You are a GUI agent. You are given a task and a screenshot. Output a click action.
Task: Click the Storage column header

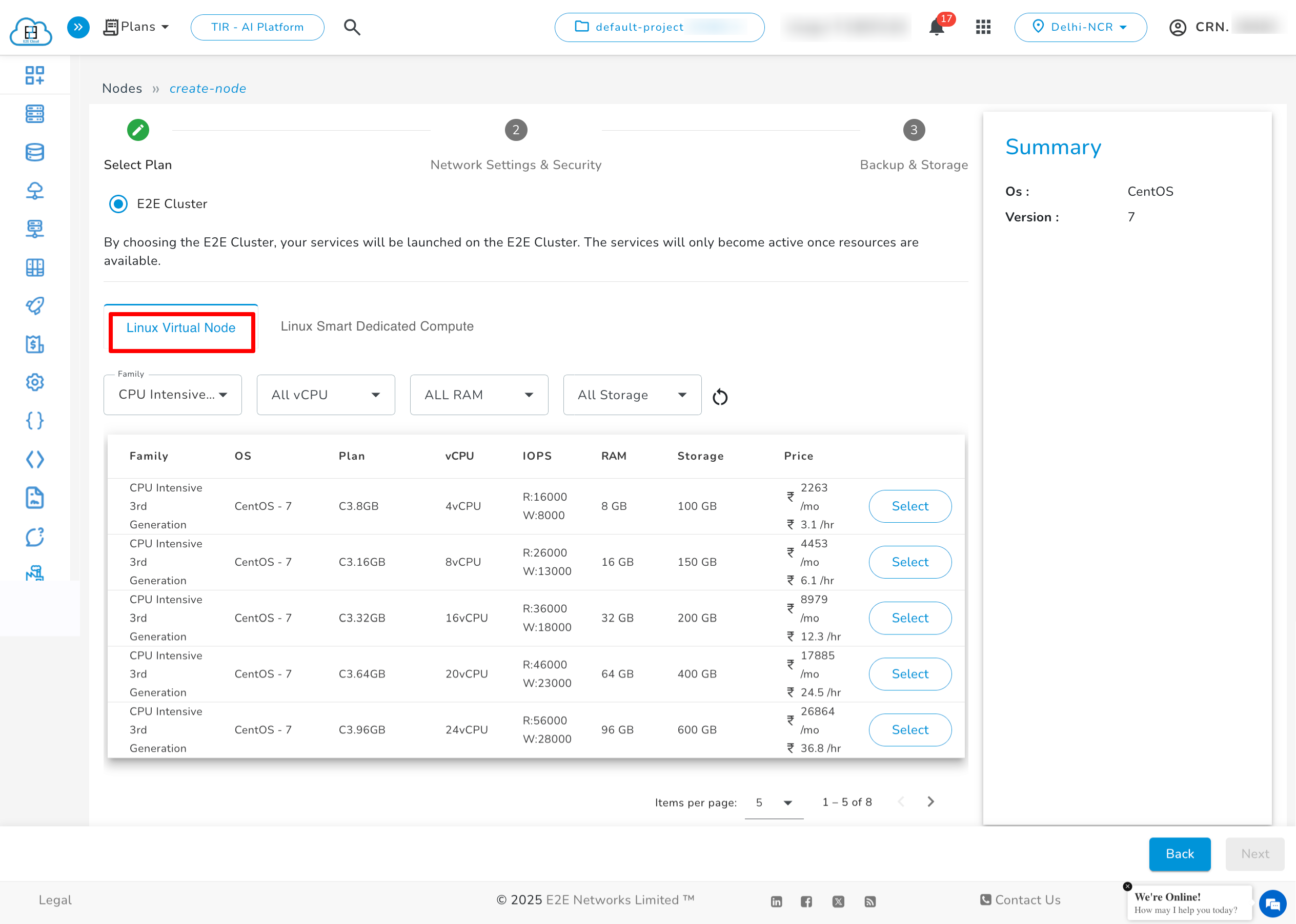pyautogui.click(x=700, y=456)
